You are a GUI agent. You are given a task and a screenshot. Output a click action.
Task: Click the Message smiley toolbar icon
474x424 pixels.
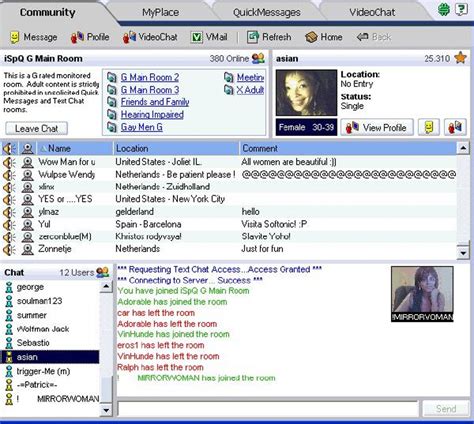pyautogui.click(x=14, y=37)
